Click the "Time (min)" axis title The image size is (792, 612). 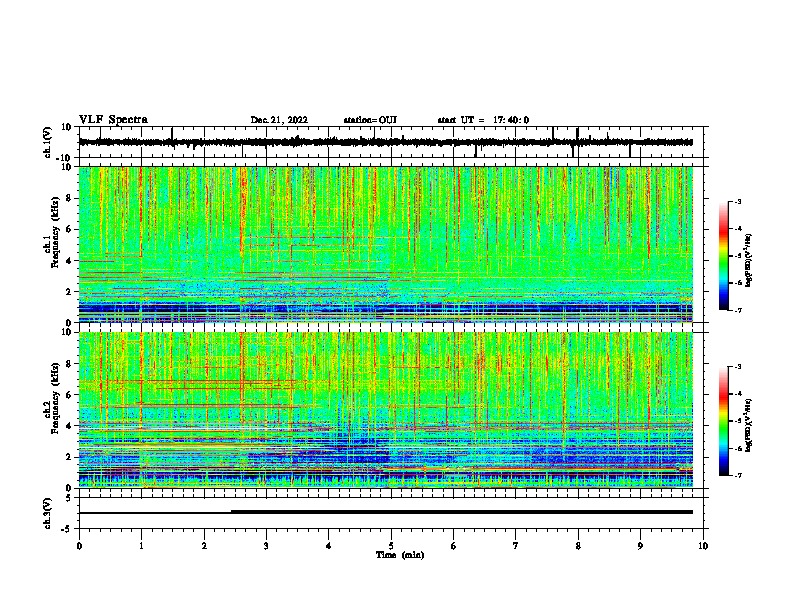[400, 555]
